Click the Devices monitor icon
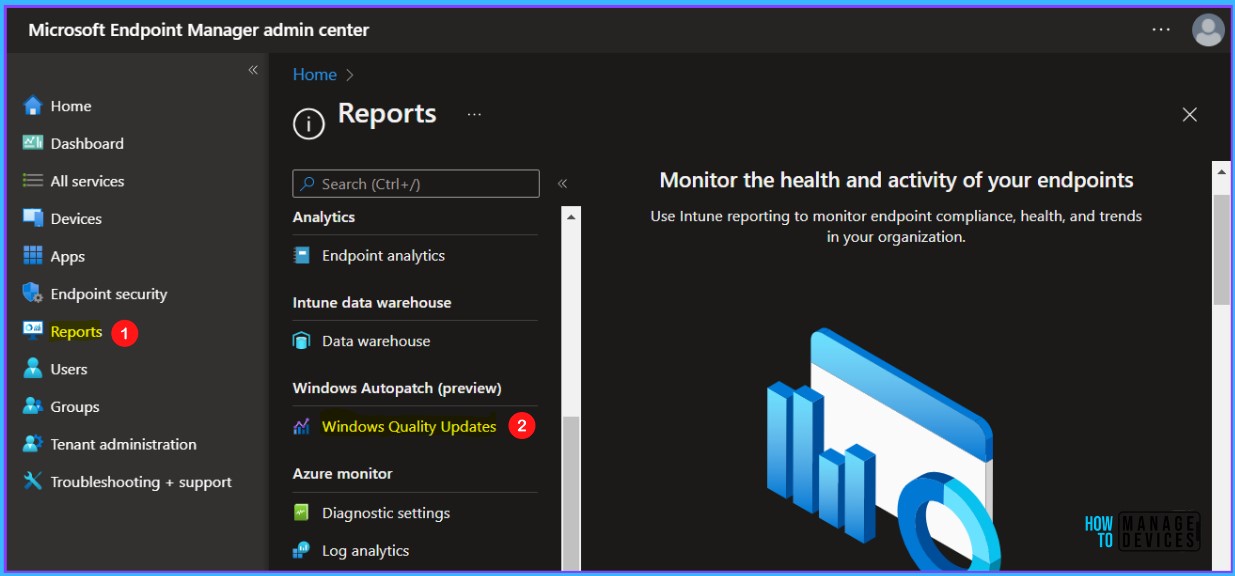 (x=32, y=218)
